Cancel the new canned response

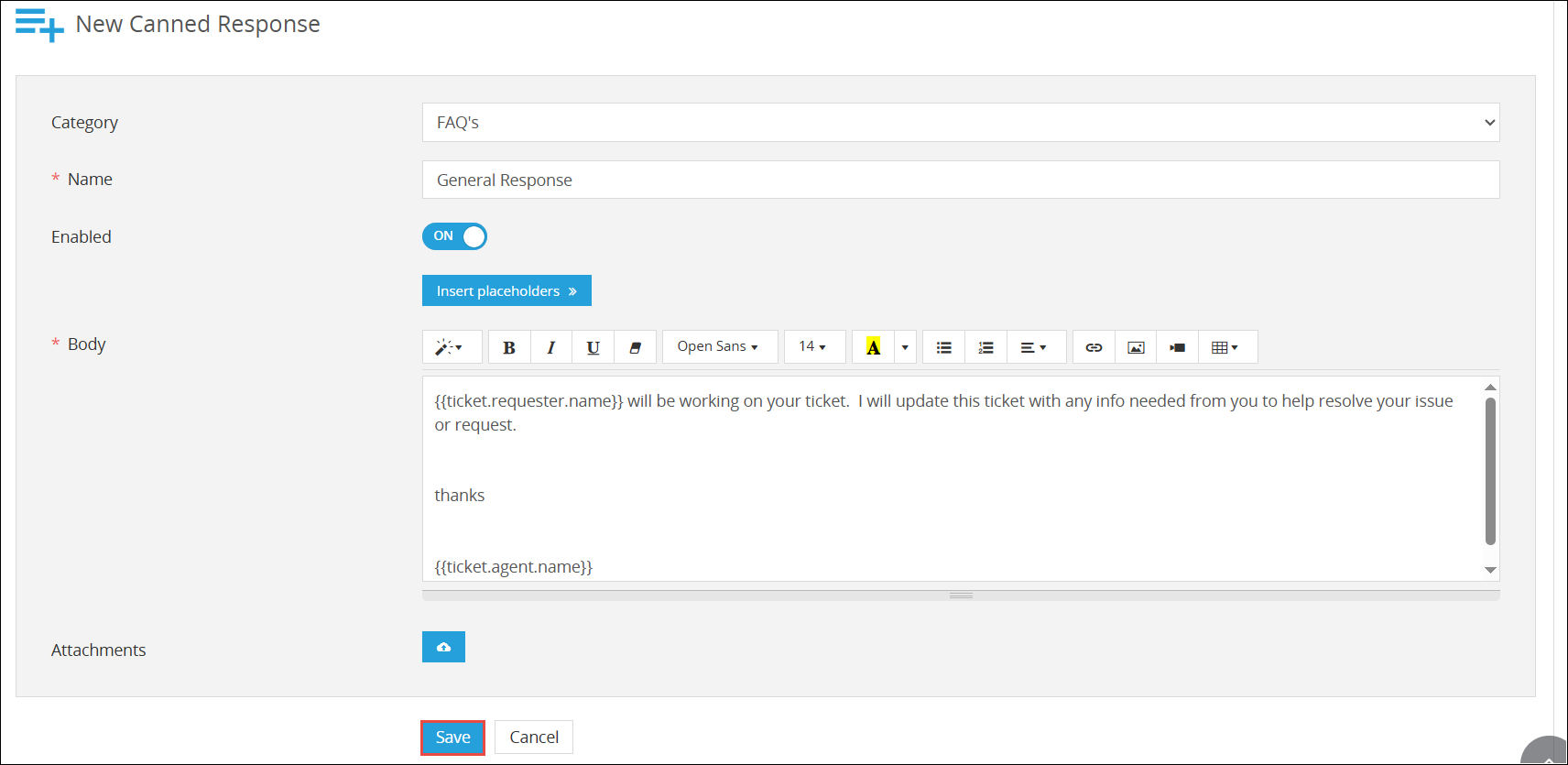(x=534, y=738)
